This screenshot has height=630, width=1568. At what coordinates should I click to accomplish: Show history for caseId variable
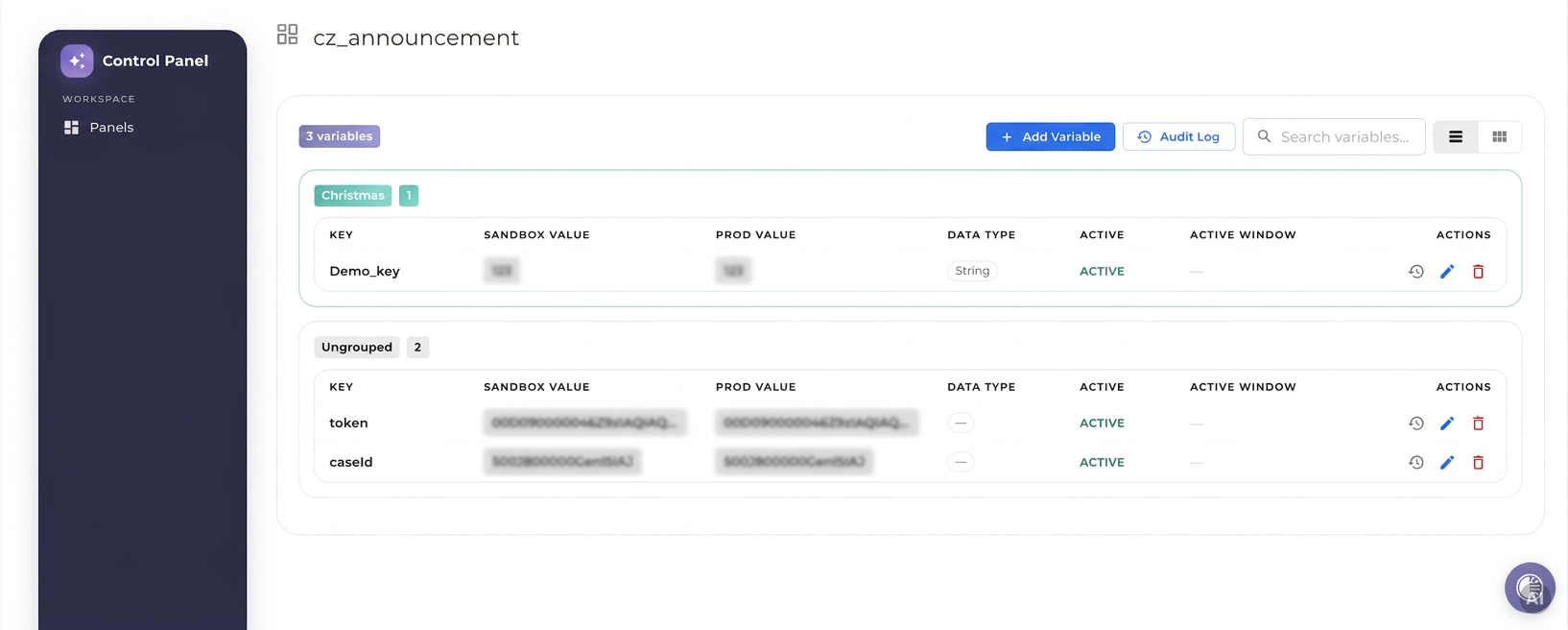(1415, 463)
